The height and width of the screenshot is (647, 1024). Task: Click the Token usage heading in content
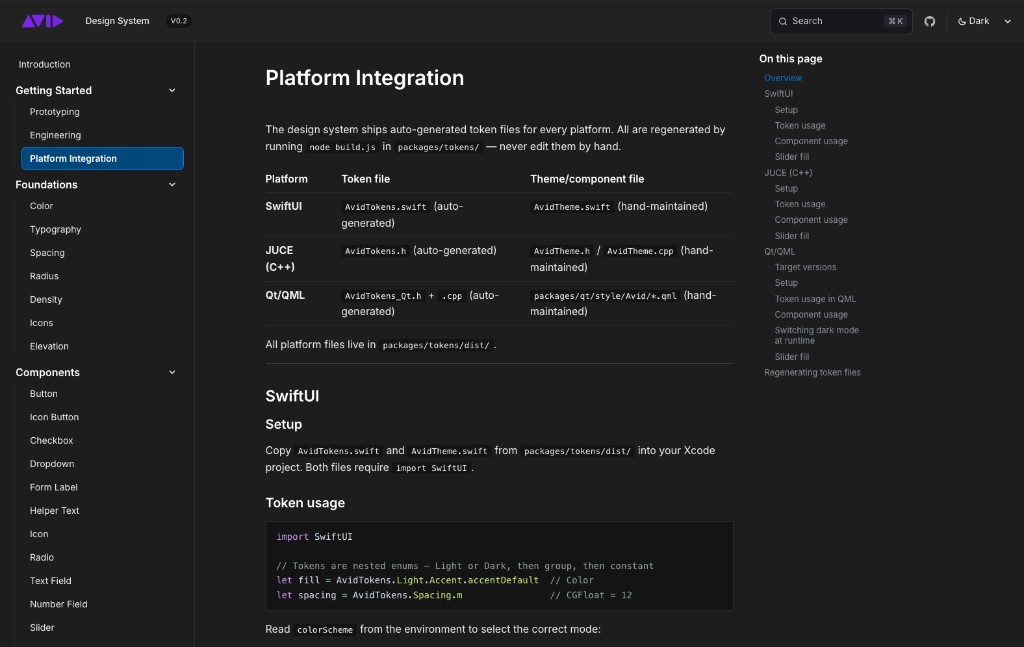click(305, 503)
